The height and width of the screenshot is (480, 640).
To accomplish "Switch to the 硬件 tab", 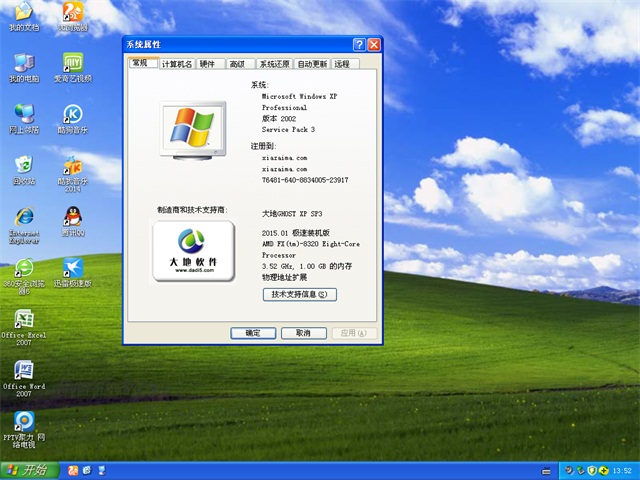I will pos(207,63).
